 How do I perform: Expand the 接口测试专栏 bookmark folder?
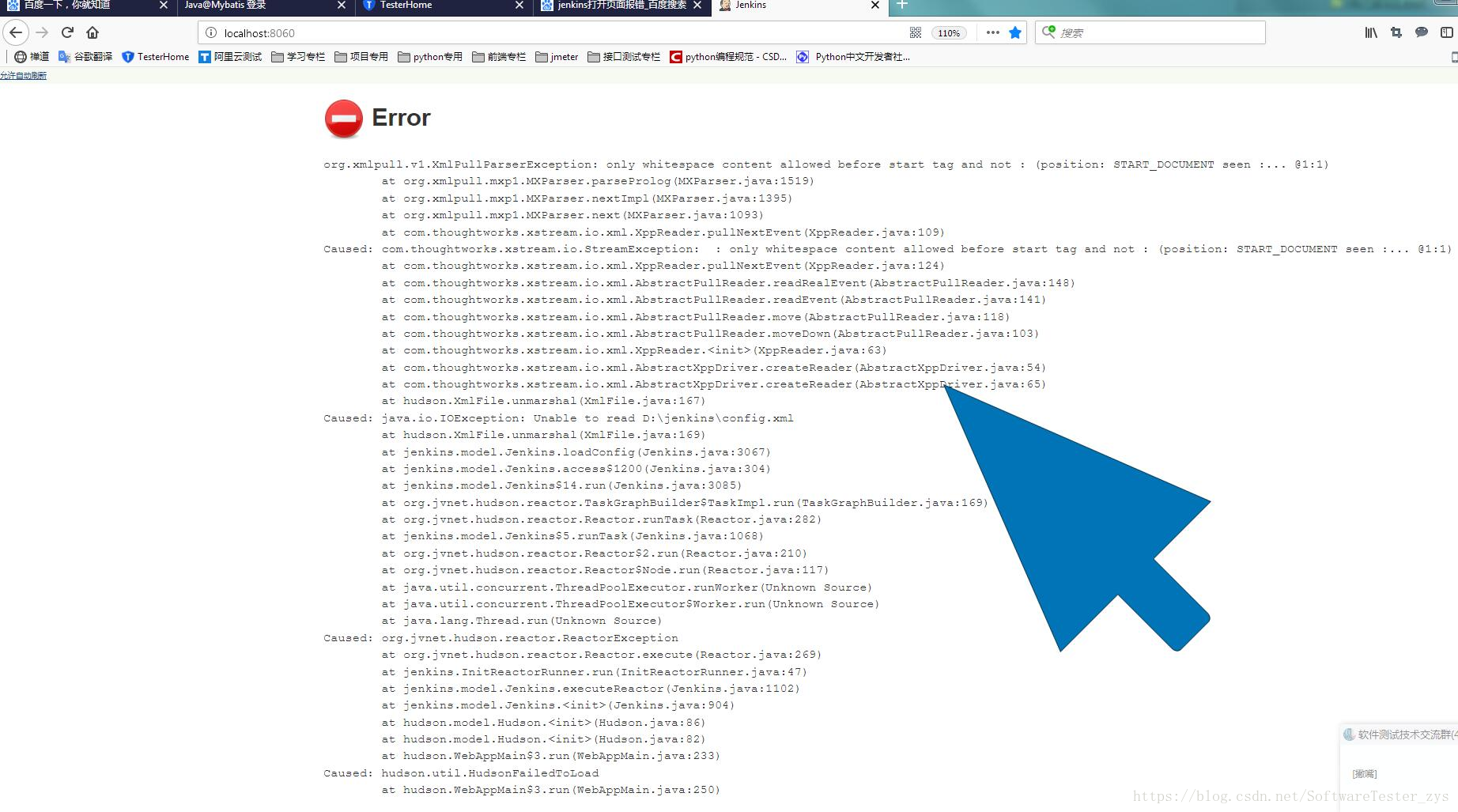click(624, 57)
